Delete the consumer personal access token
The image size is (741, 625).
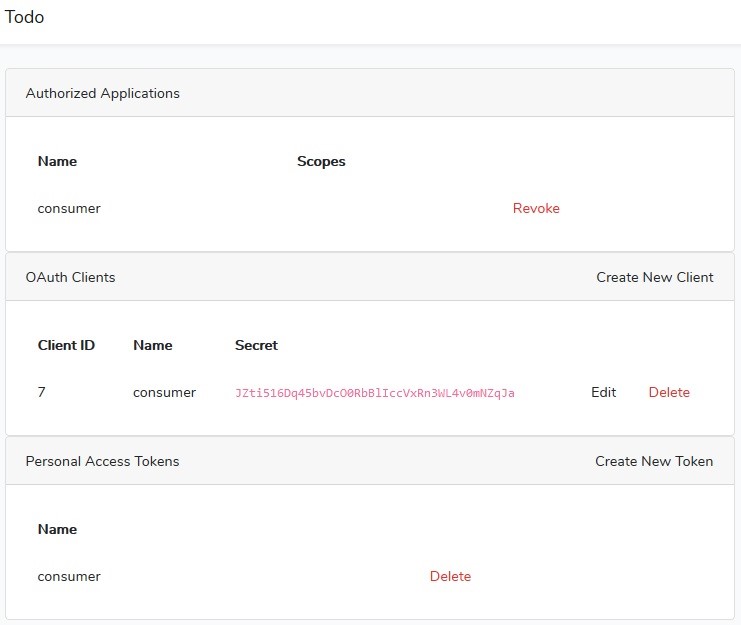coord(450,576)
